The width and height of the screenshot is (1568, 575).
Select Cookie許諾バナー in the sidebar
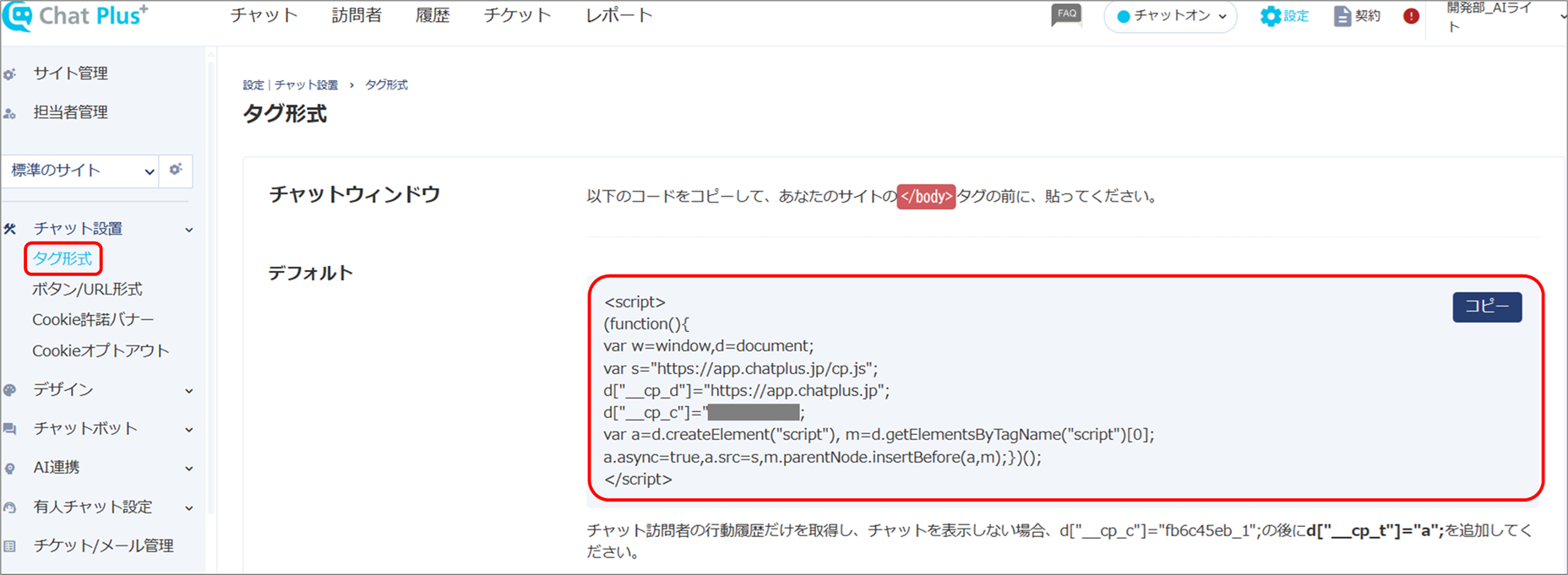tap(93, 319)
